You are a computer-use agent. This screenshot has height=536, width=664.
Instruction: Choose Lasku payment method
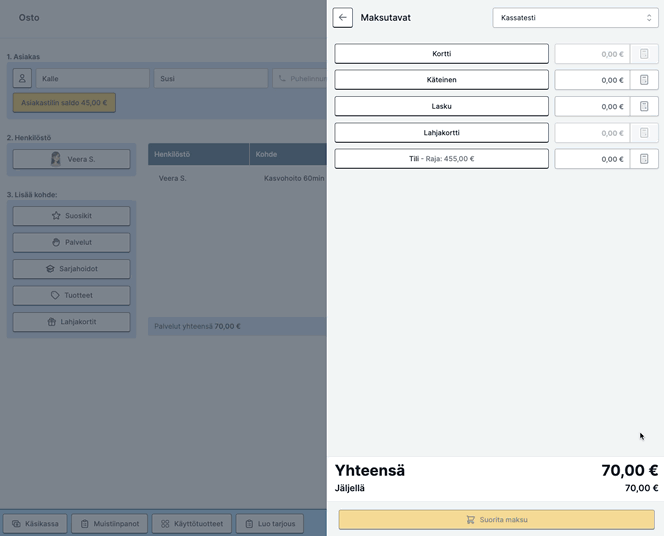(x=441, y=106)
